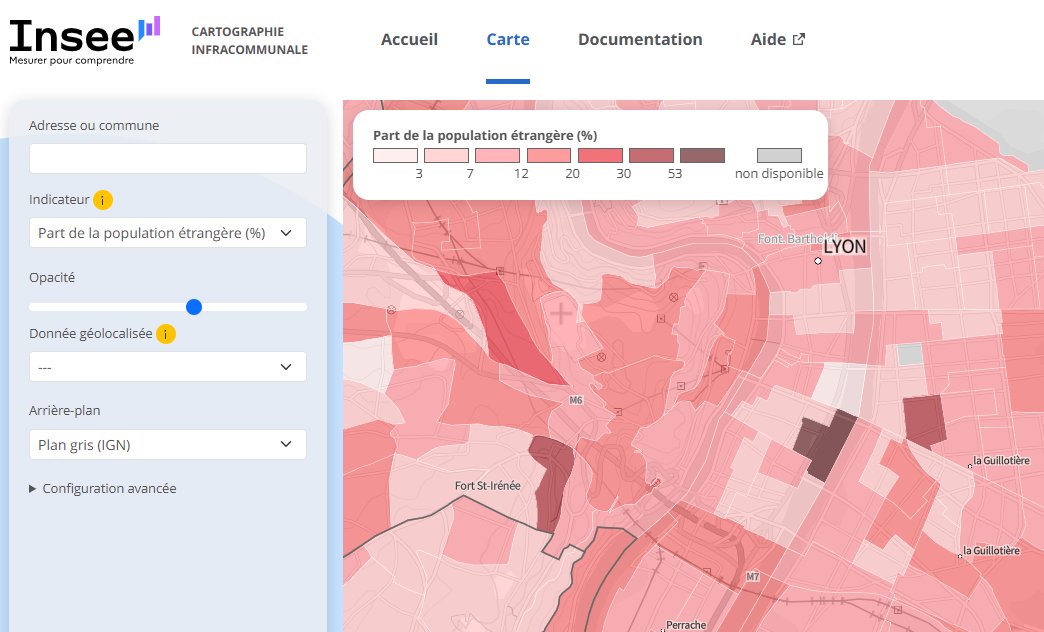Open the Aide page

769,39
